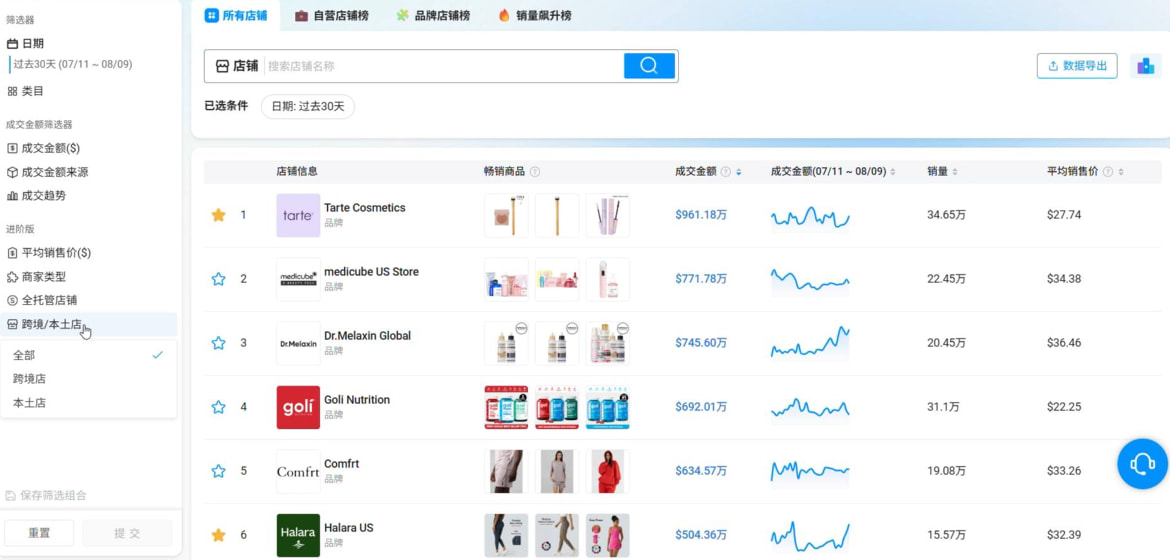1170x560 pixels.
Task: Click the Halara green logo
Action: tap(298, 535)
